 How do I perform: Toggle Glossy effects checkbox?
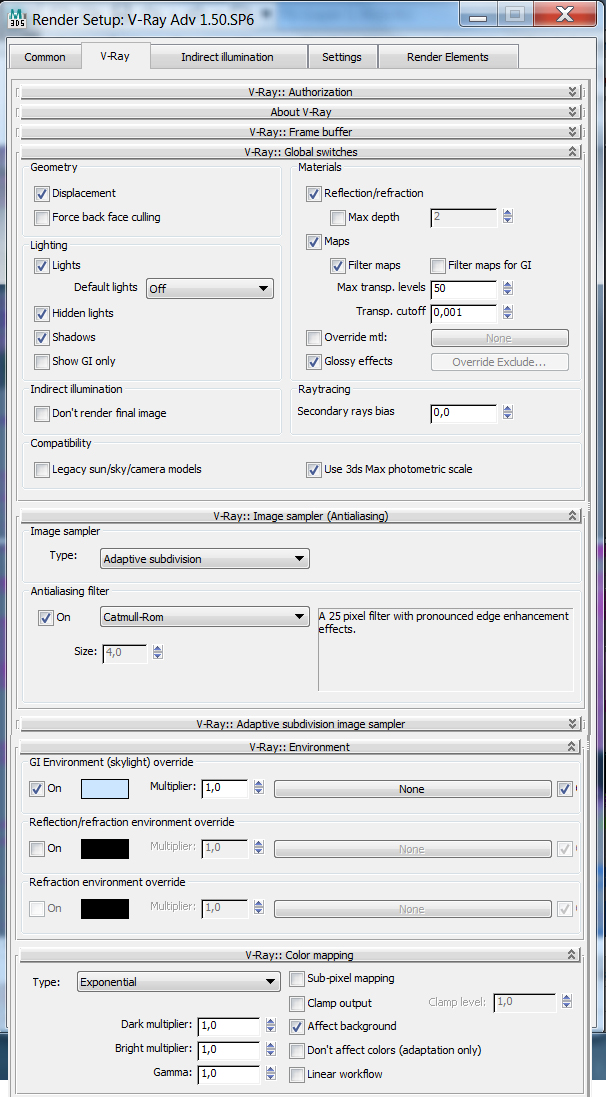pyautogui.click(x=313, y=362)
